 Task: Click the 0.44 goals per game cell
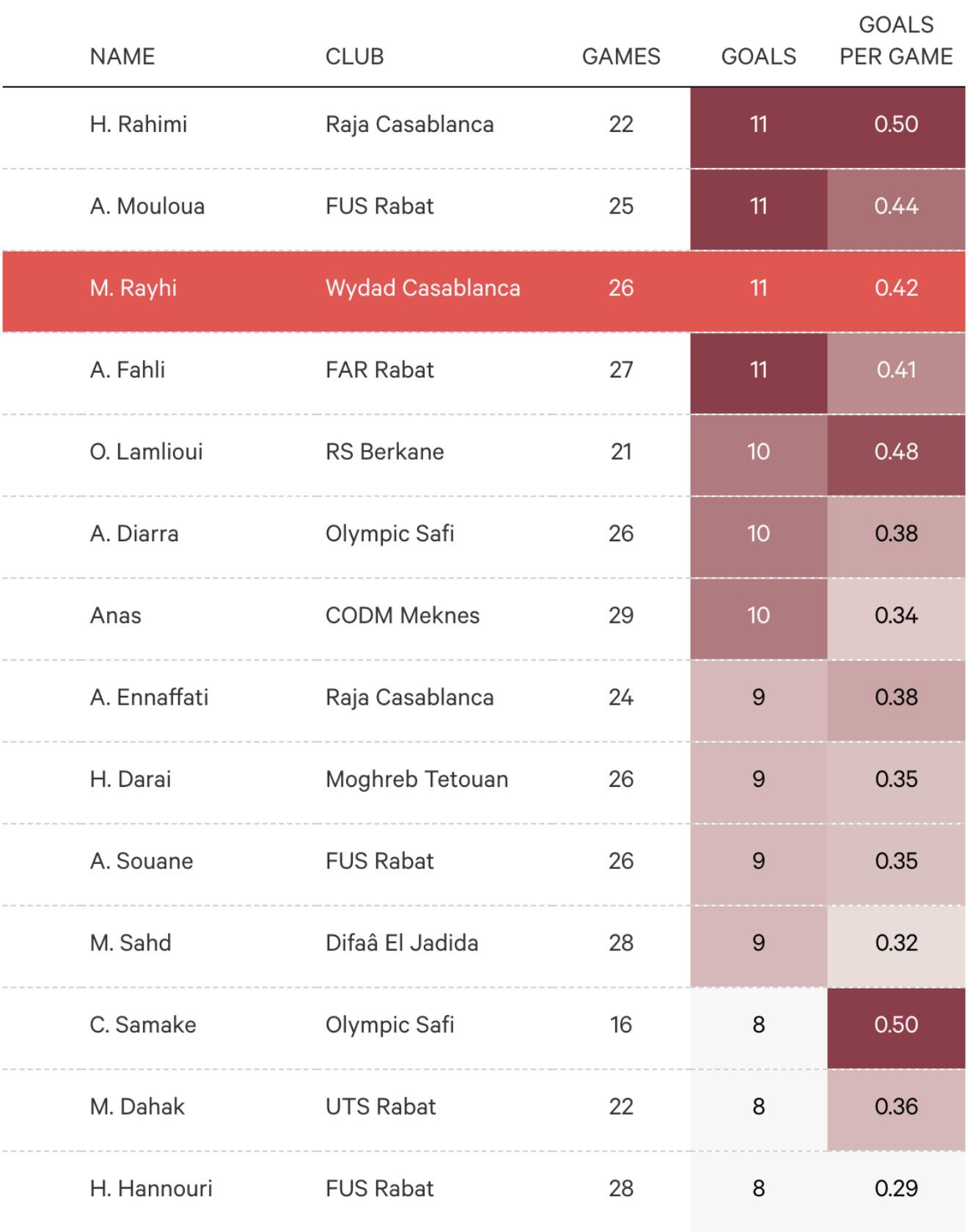pos(895,207)
